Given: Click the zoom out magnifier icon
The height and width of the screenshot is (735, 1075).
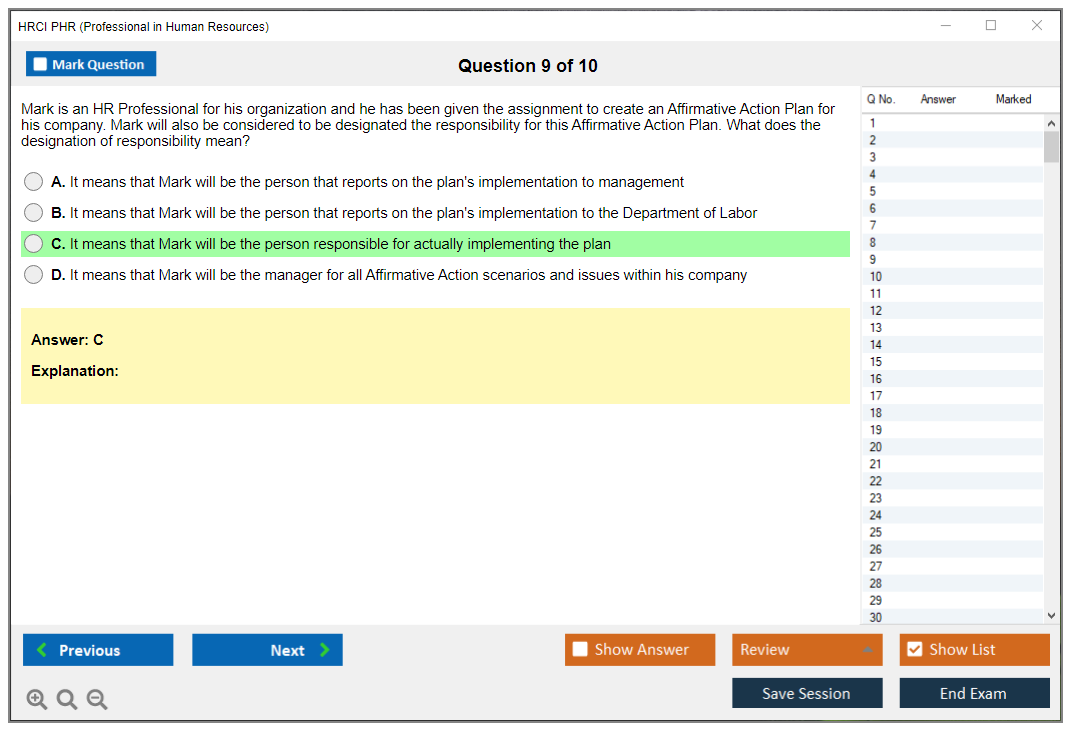Looking at the screenshot, I should click(97, 699).
